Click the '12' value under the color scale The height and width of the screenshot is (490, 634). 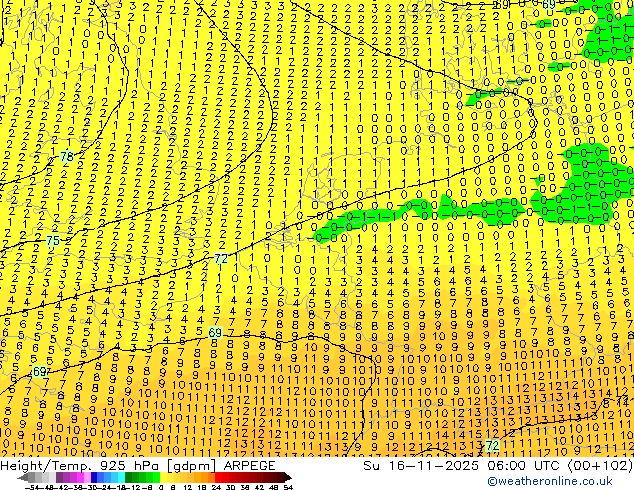coord(188,487)
